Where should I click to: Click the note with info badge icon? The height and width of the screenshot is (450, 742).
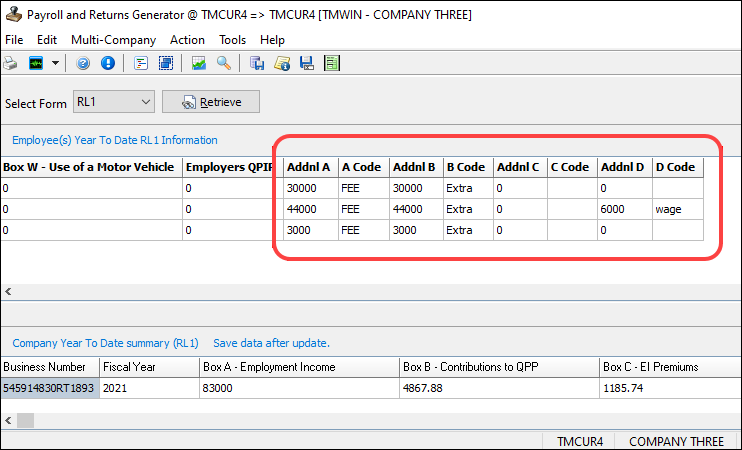283,63
